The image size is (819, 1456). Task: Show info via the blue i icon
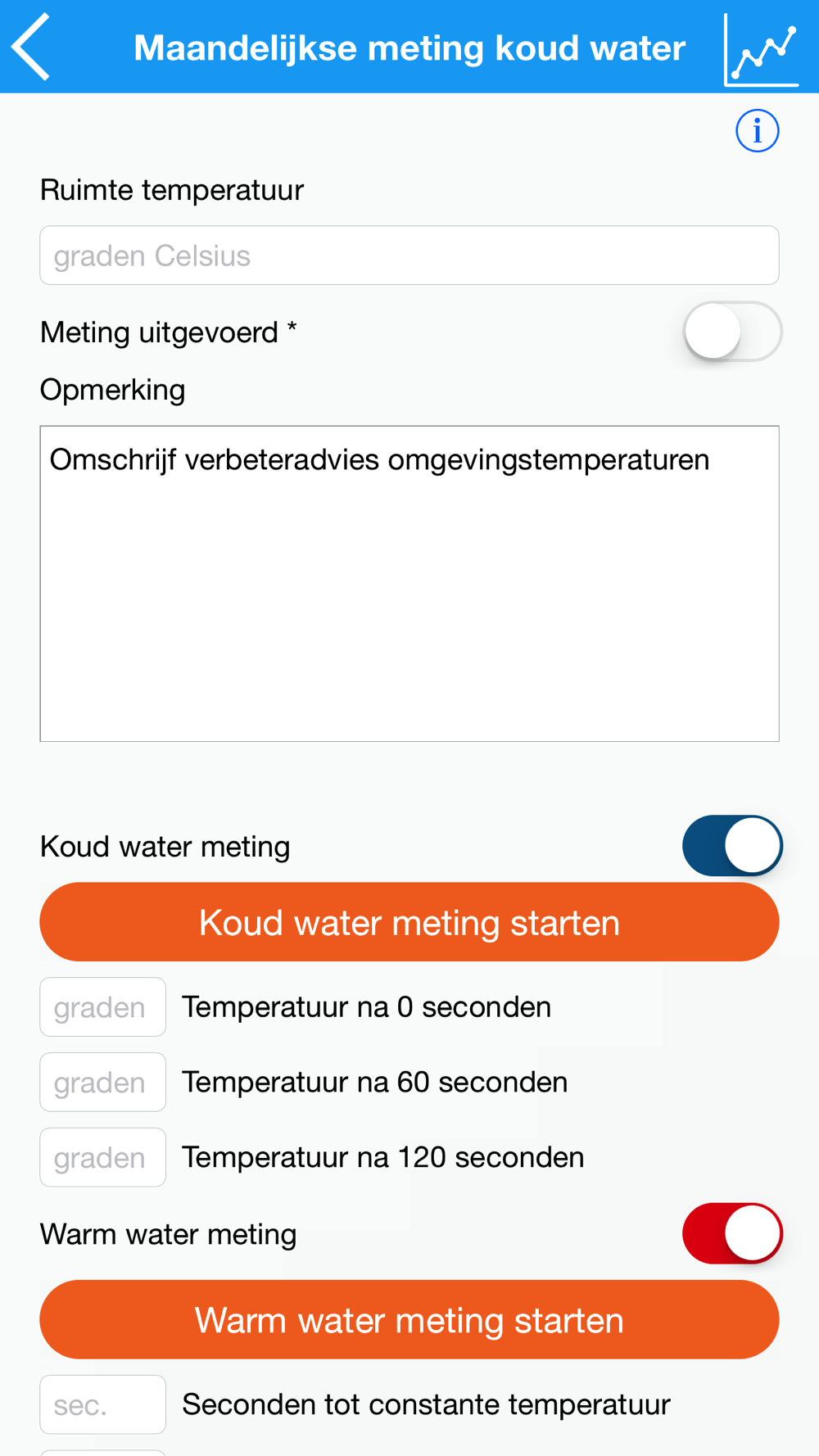[x=757, y=131]
